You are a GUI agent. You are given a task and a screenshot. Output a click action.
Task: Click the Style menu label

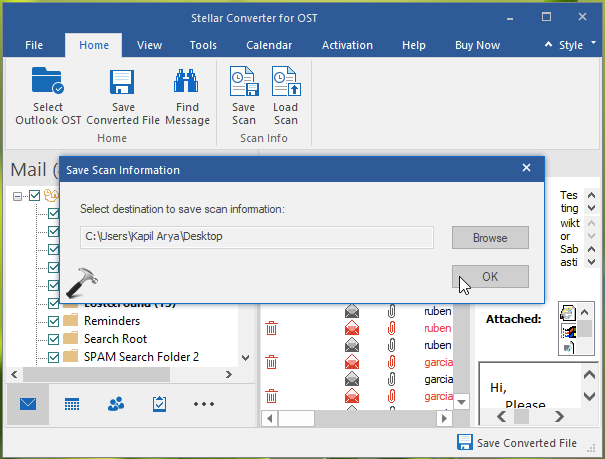pos(571,45)
